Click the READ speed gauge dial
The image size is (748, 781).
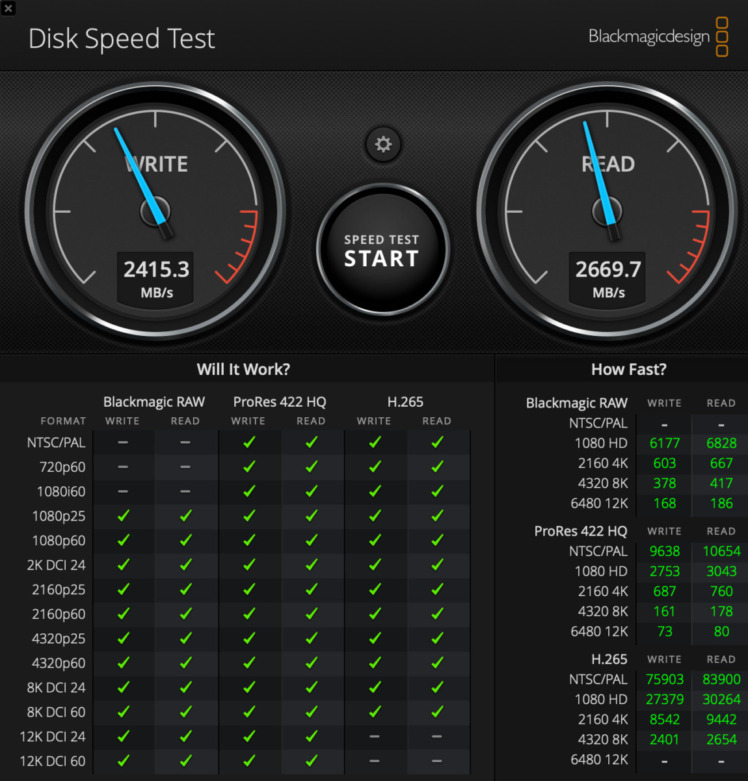607,211
